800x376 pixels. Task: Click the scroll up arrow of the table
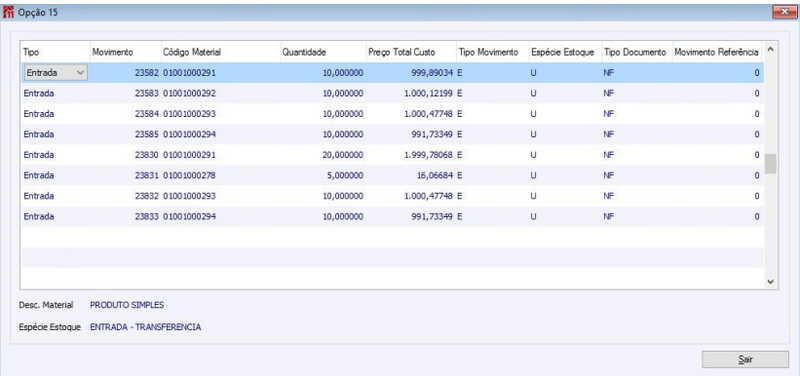coord(770,49)
